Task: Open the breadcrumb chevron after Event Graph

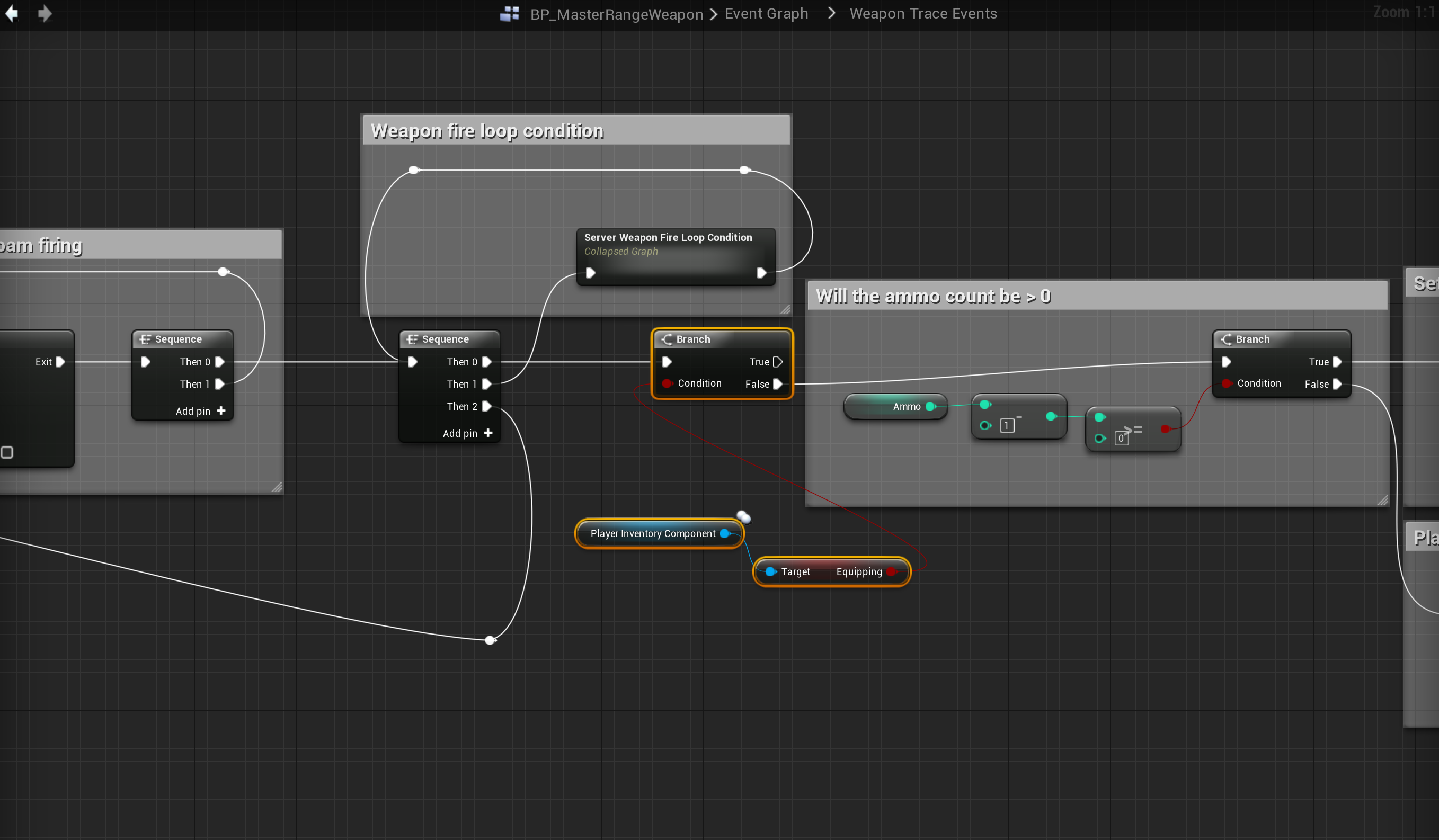Action: click(x=831, y=13)
